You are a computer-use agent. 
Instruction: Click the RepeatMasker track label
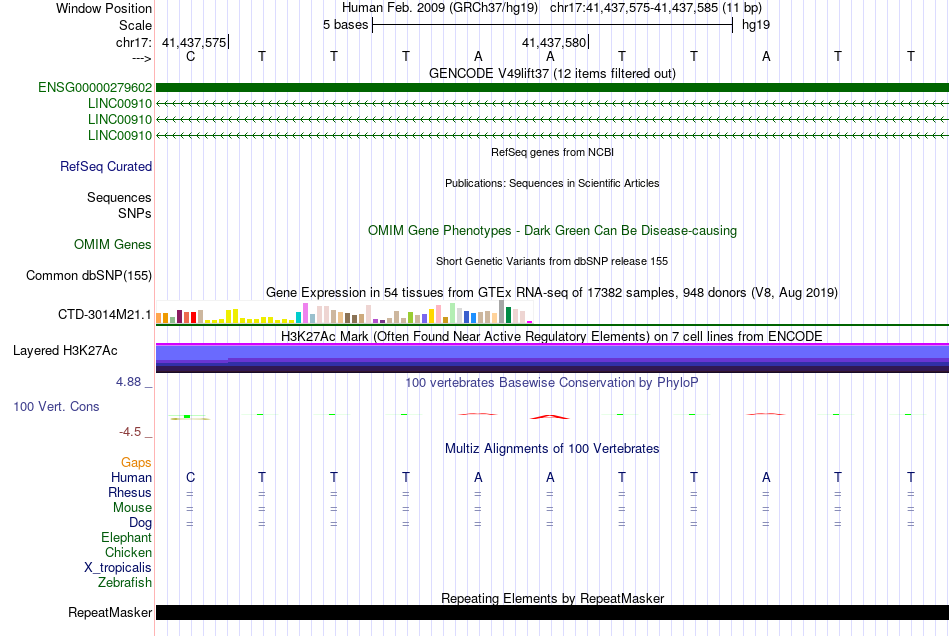pyautogui.click(x=110, y=613)
